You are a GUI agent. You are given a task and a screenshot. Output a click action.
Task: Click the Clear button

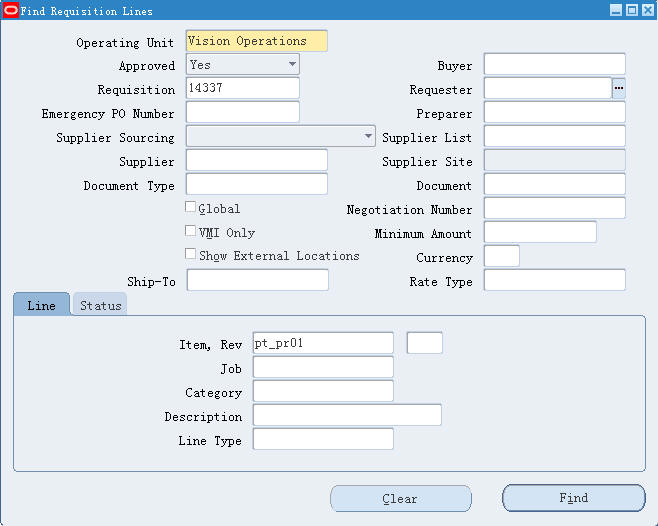pyautogui.click(x=401, y=499)
